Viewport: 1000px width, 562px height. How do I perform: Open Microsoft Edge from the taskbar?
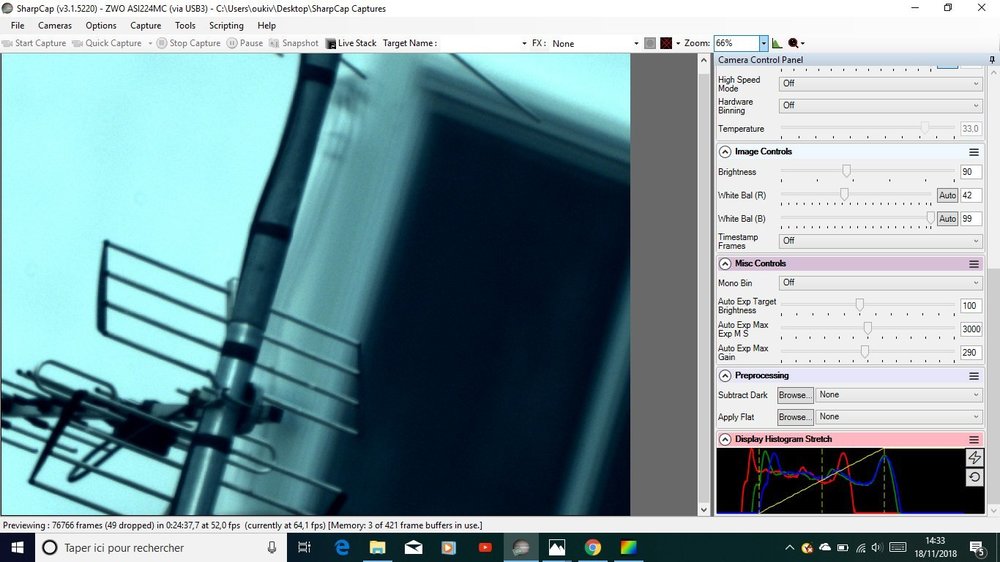point(342,547)
